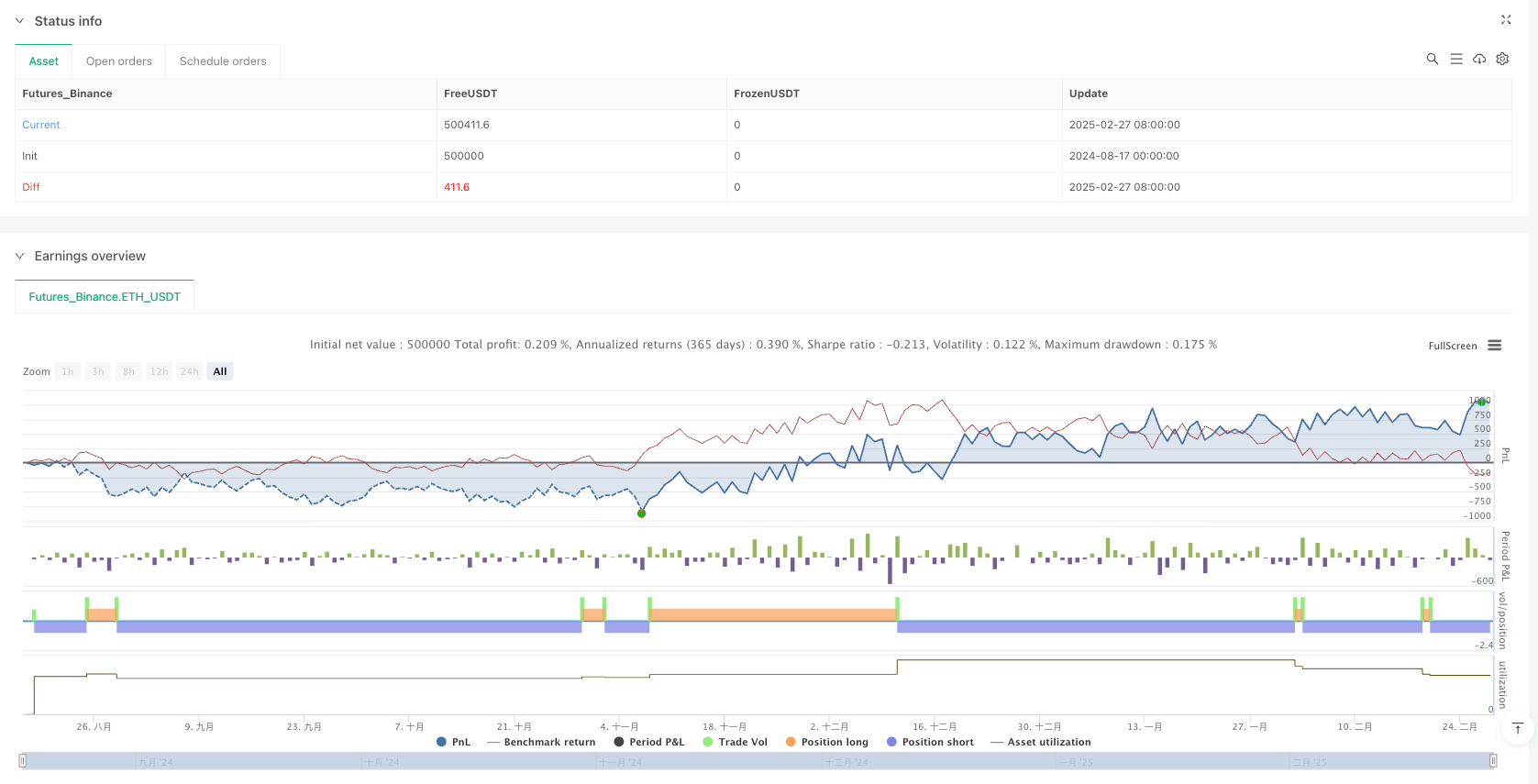The image size is (1538, 784).
Task: Click the expand panel icon top right
Action: 1505,19
